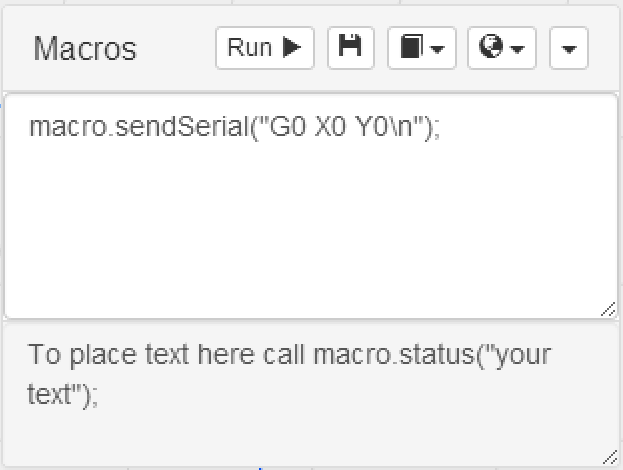The width and height of the screenshot is (623, 470).
Task: Expand the globe dropdown arrow
Action: (518, 49)
